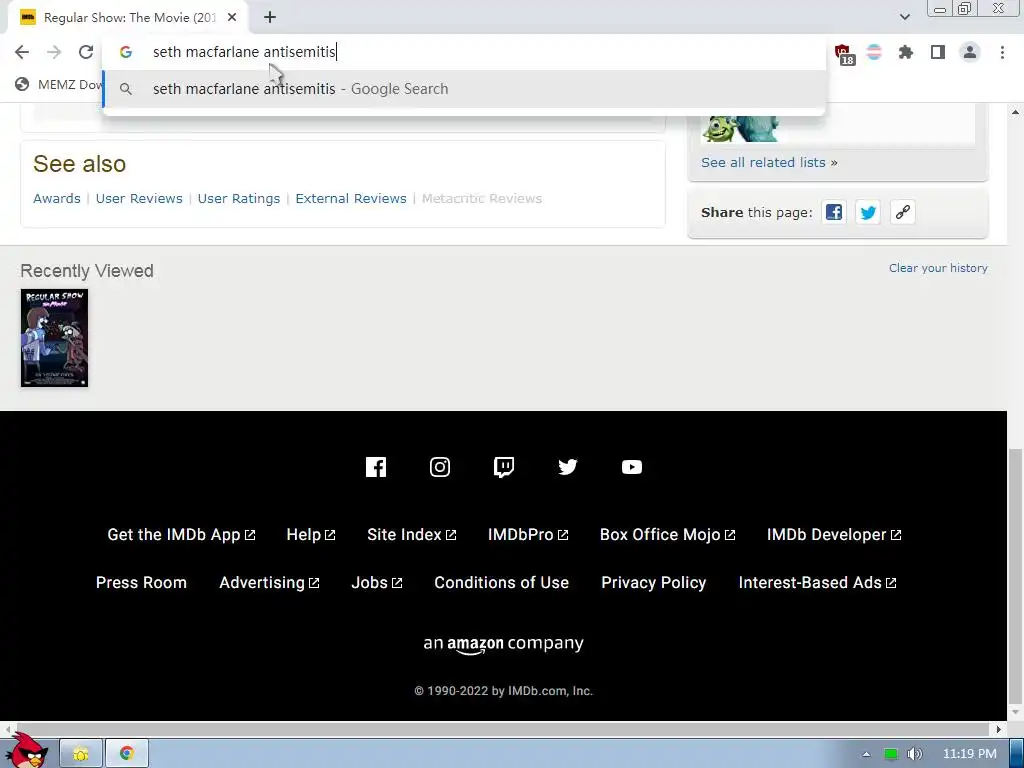Click the Chrome taskbar icon

coord(127,754)
